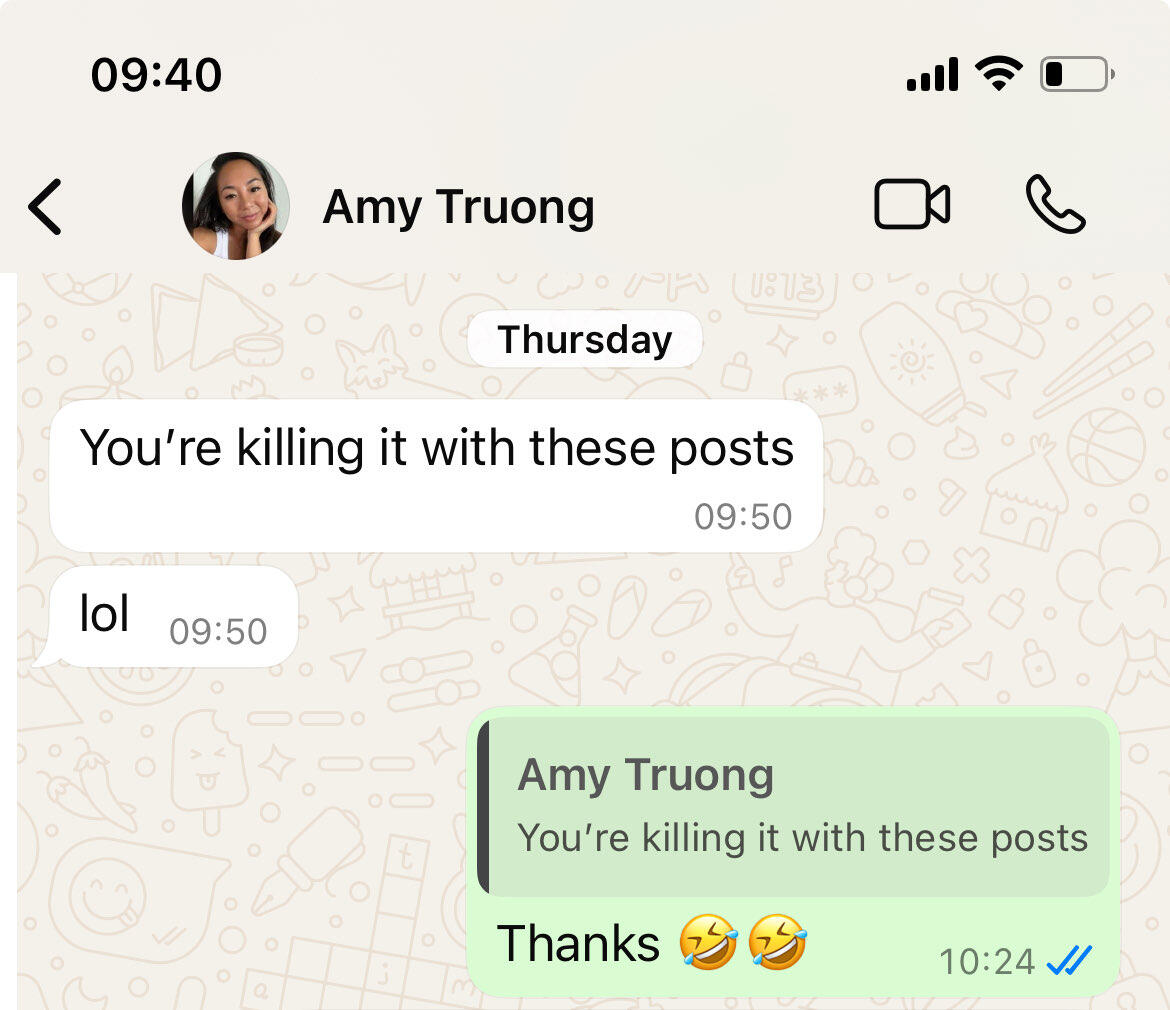This screenshot has width=1170, height=1010.
Task: Tap the Wi-Fi status icon
Action: point(999,74)
